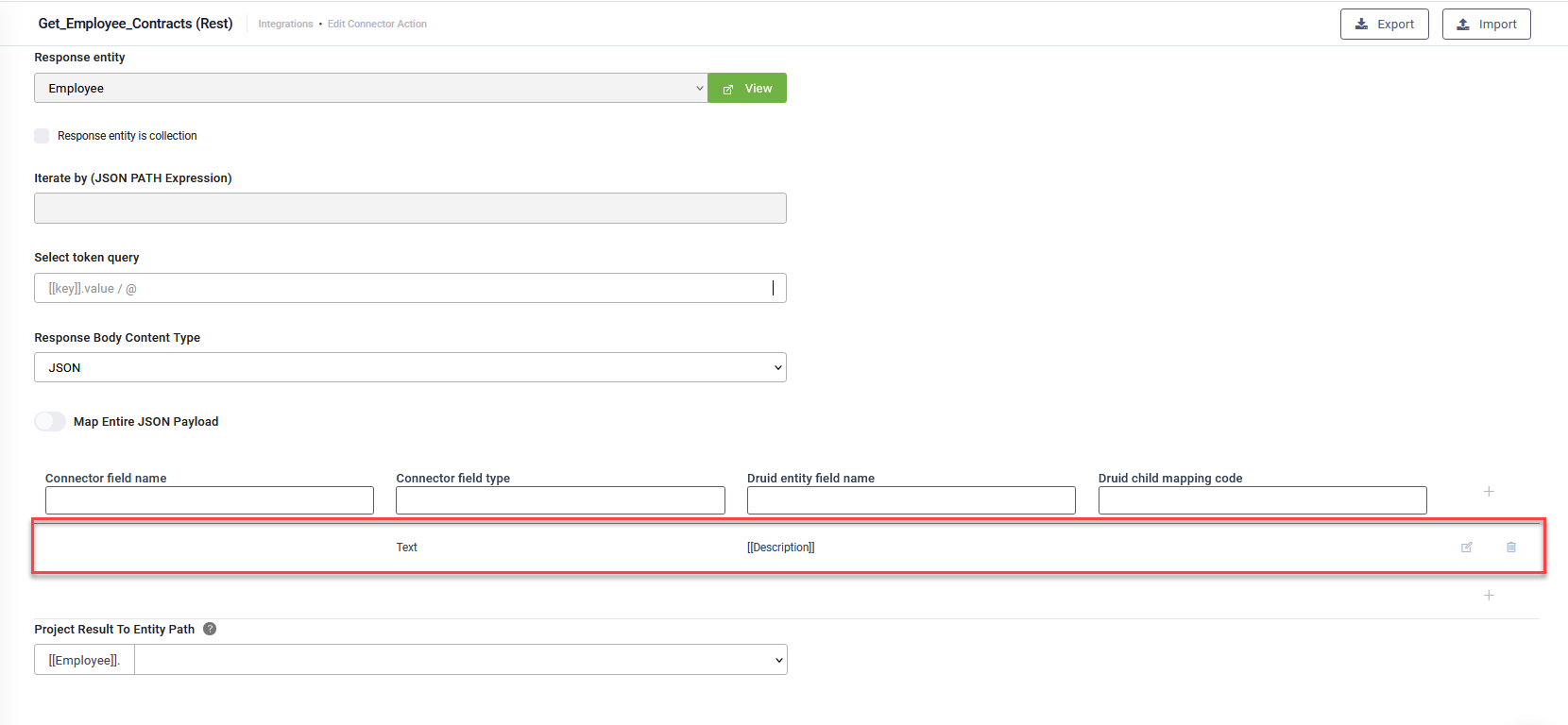Focus the Connector field name input
Viewport: 1568px width, 725px height.
pos(210,501)
